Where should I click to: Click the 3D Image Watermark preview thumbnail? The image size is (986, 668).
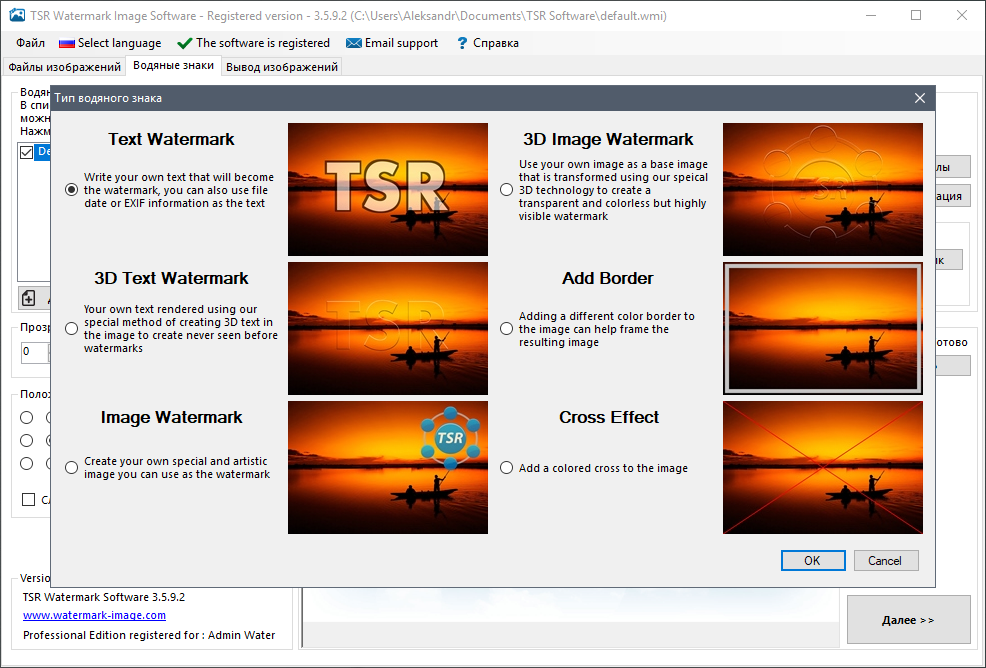click(823, 189)
